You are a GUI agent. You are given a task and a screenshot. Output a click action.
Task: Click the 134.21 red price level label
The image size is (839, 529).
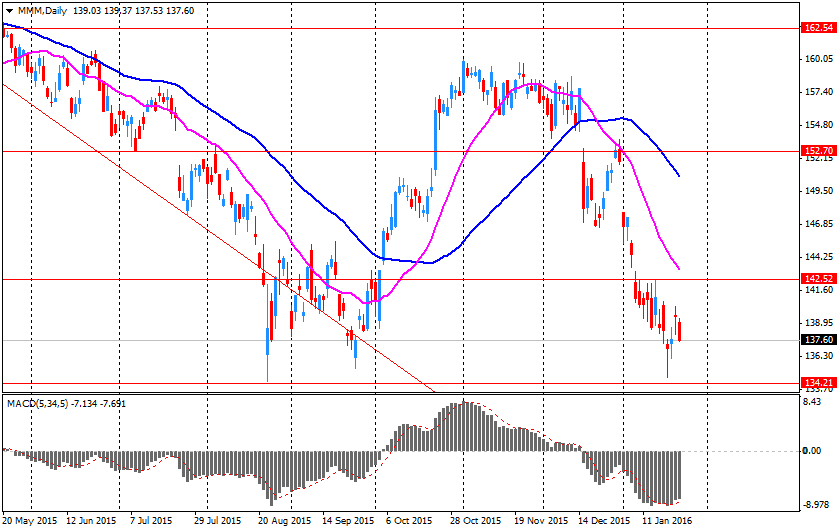pos(819,382)
